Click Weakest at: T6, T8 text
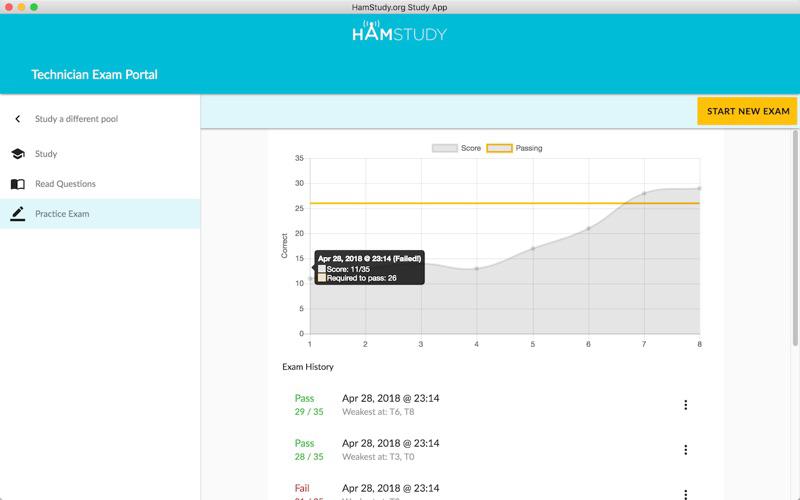The width and height of the screenshot is (800, 500). point(378,412)
